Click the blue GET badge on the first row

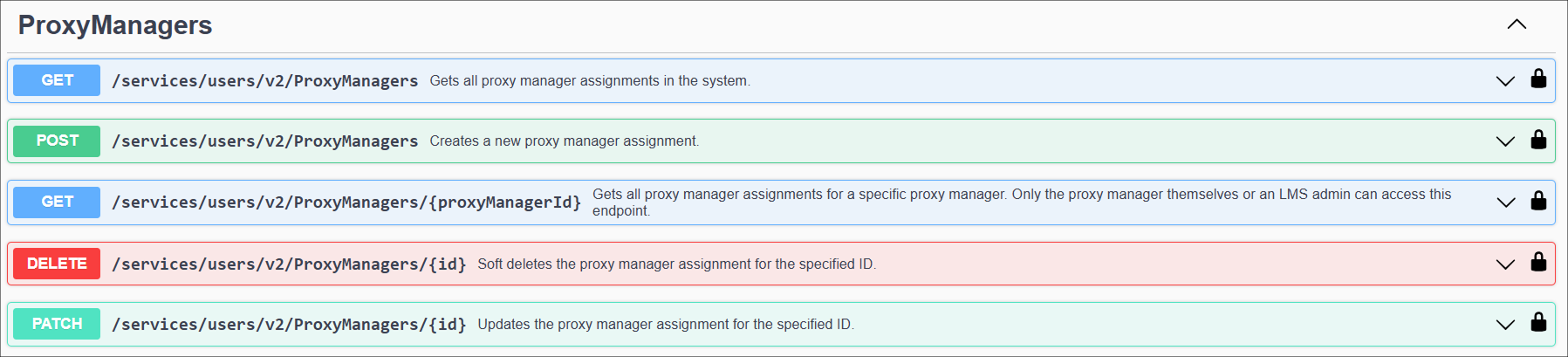pyautogui.click(x=57, y=80)
